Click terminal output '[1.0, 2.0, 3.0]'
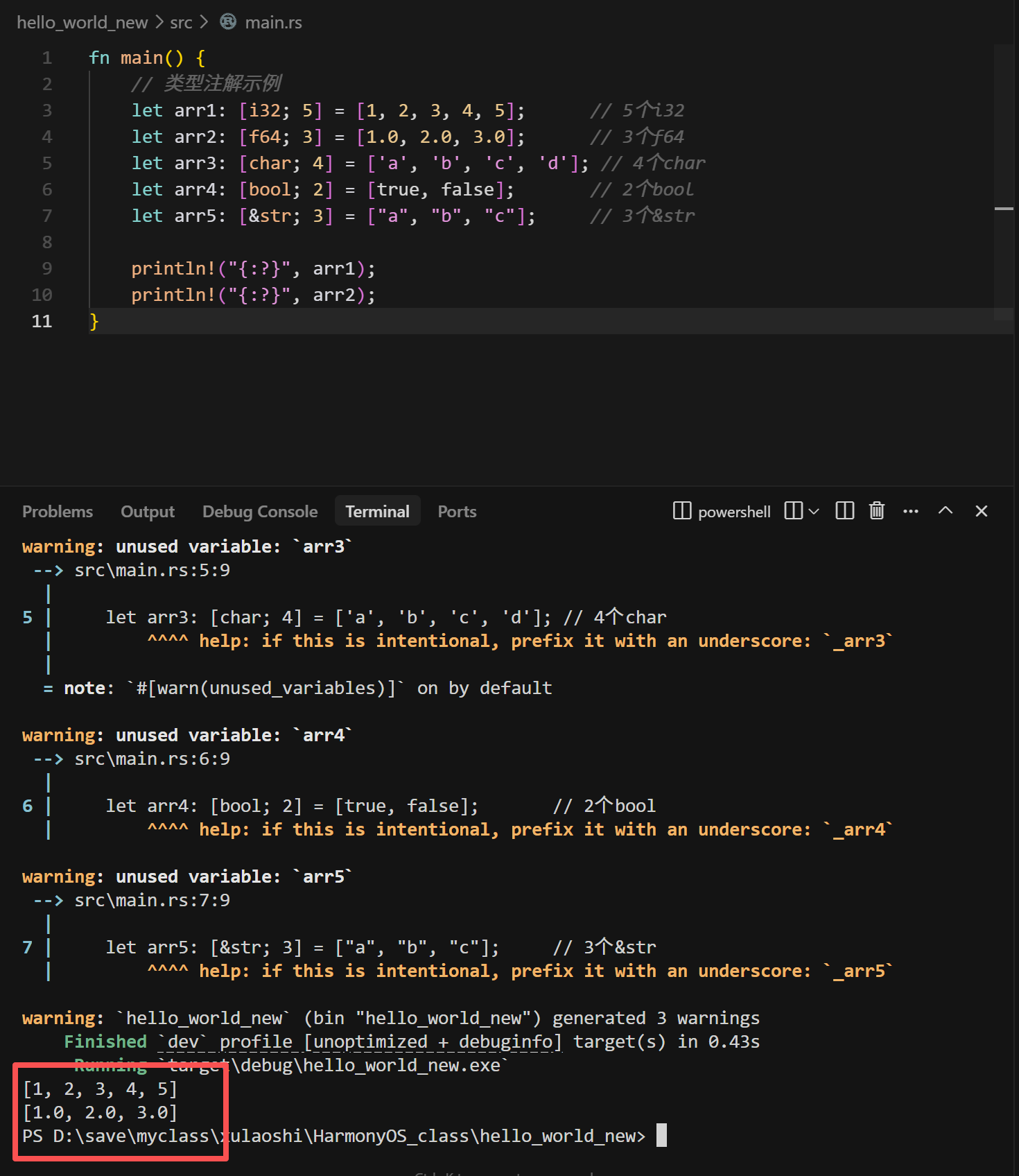 coord(100,1112)
